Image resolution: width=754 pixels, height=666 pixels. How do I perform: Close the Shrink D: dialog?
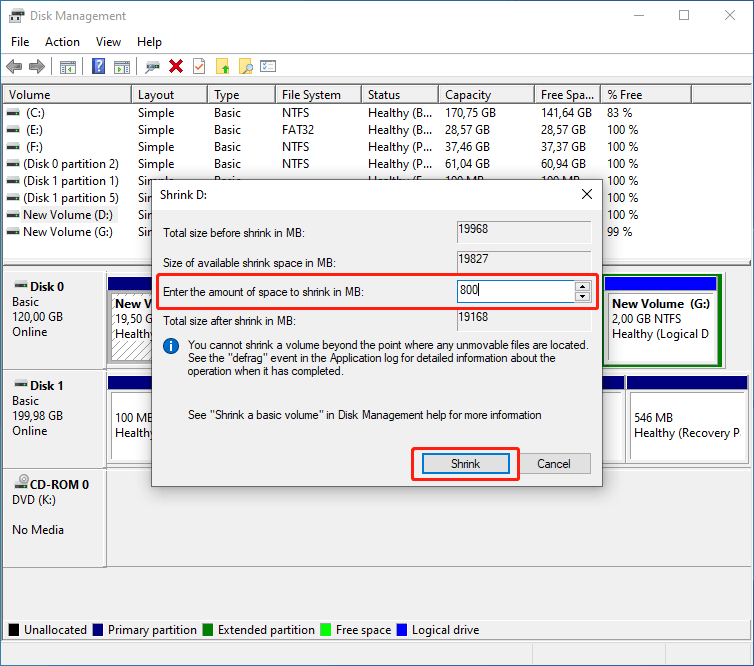click(x=587, y=194)
